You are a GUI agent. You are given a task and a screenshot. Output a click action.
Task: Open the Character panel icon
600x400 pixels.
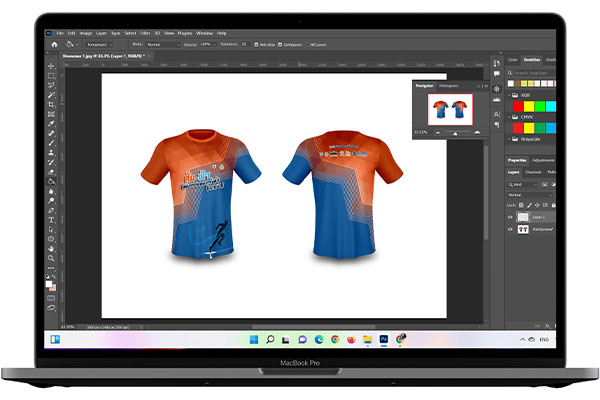point(496,114)
